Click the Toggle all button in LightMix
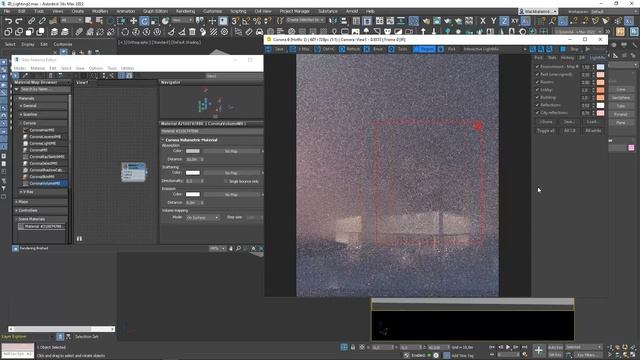Viewport: 640px width, 360px height. pos(546,131)
